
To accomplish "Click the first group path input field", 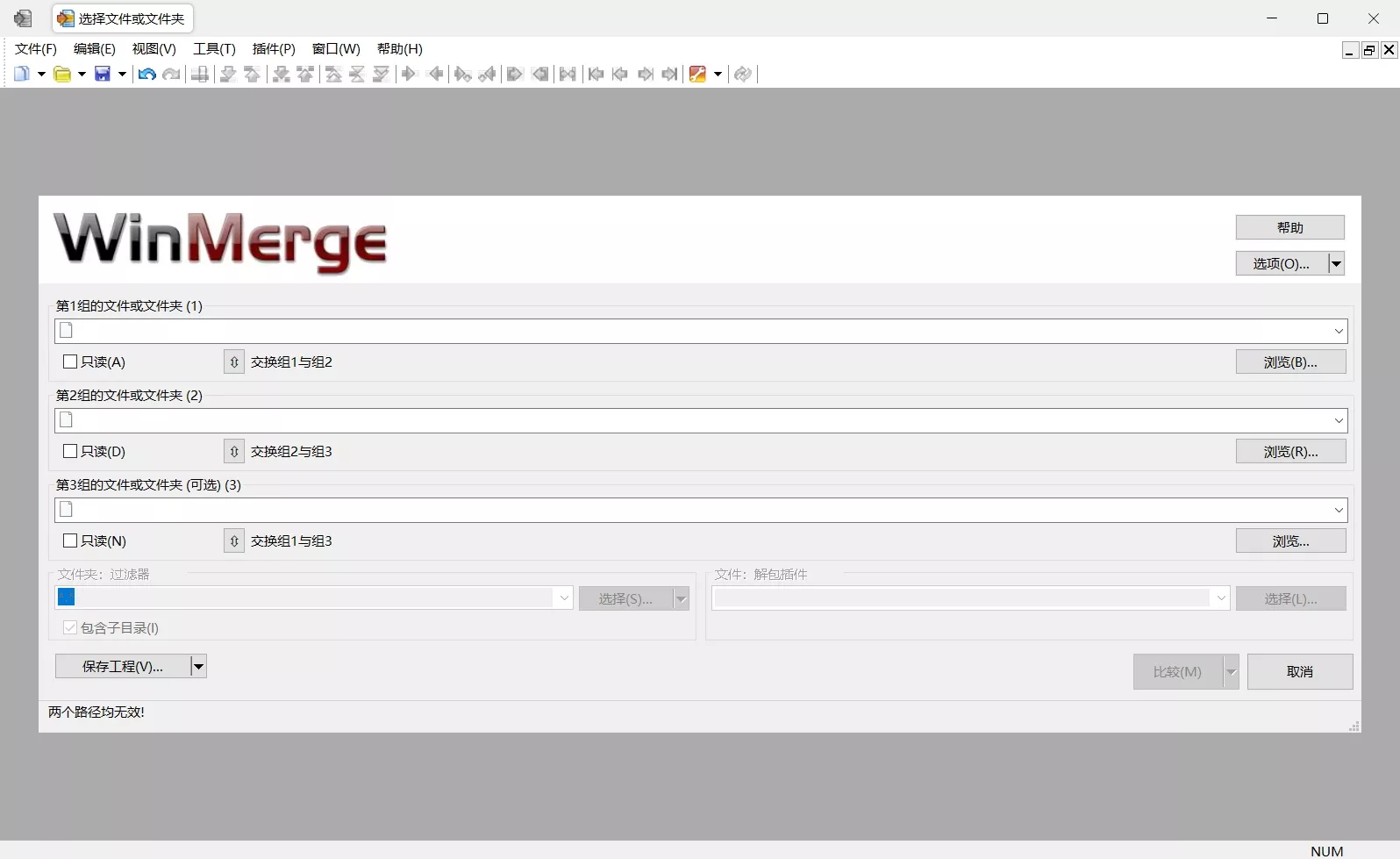I will tap(701, 331).
